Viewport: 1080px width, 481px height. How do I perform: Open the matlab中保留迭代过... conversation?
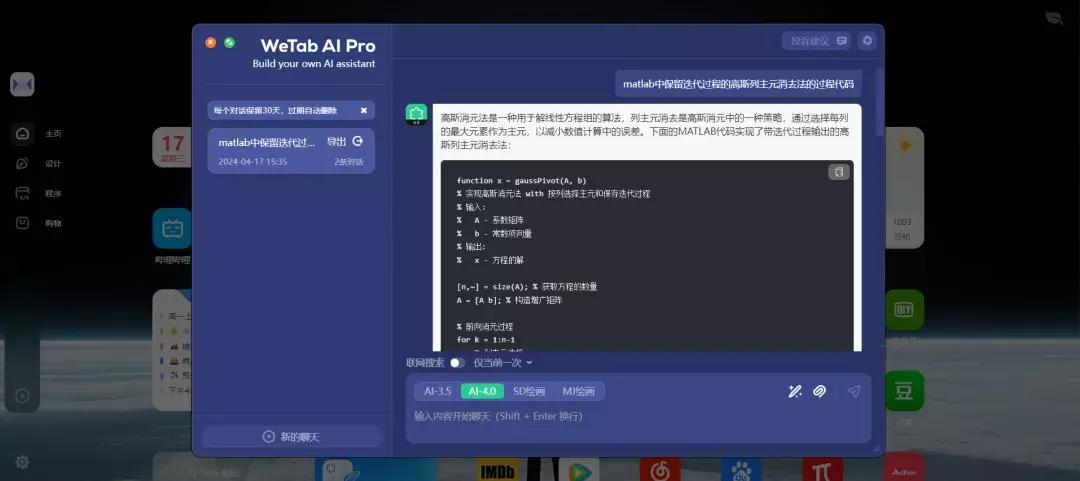tap(291, 151)
